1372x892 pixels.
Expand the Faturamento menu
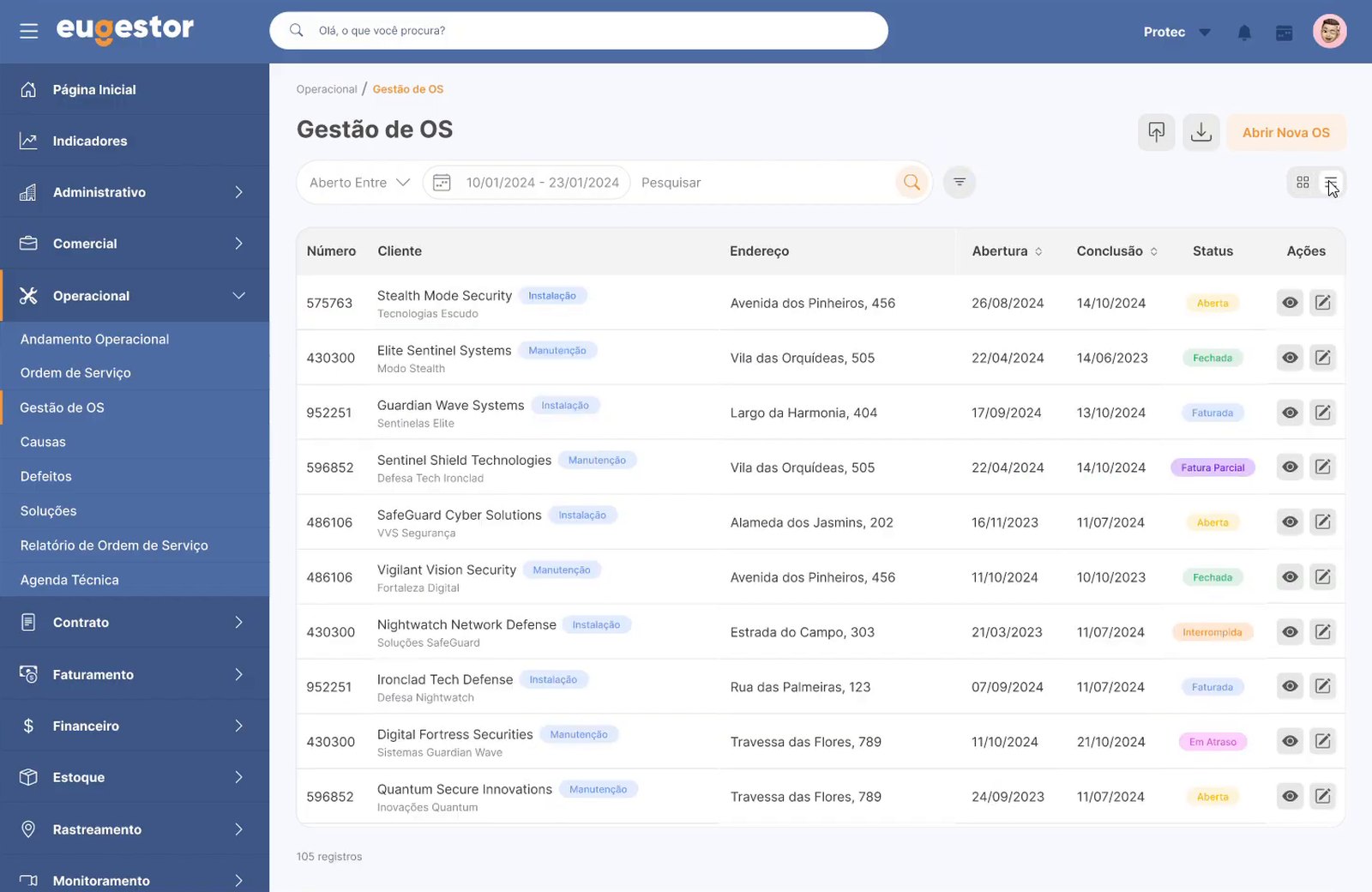click(x=135, y=675)
